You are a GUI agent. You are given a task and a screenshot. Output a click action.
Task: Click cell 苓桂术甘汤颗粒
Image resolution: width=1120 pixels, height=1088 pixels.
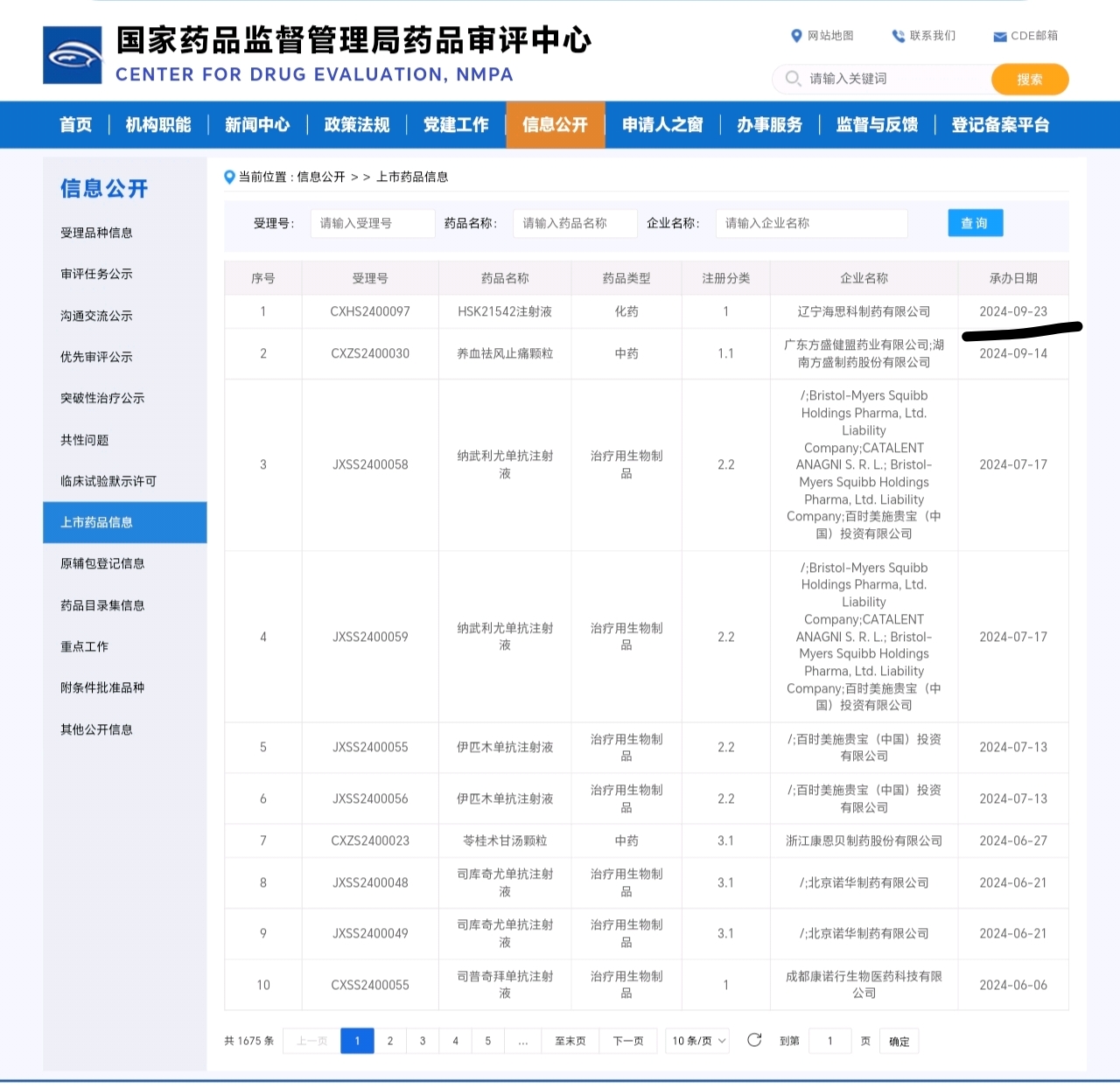505,840
